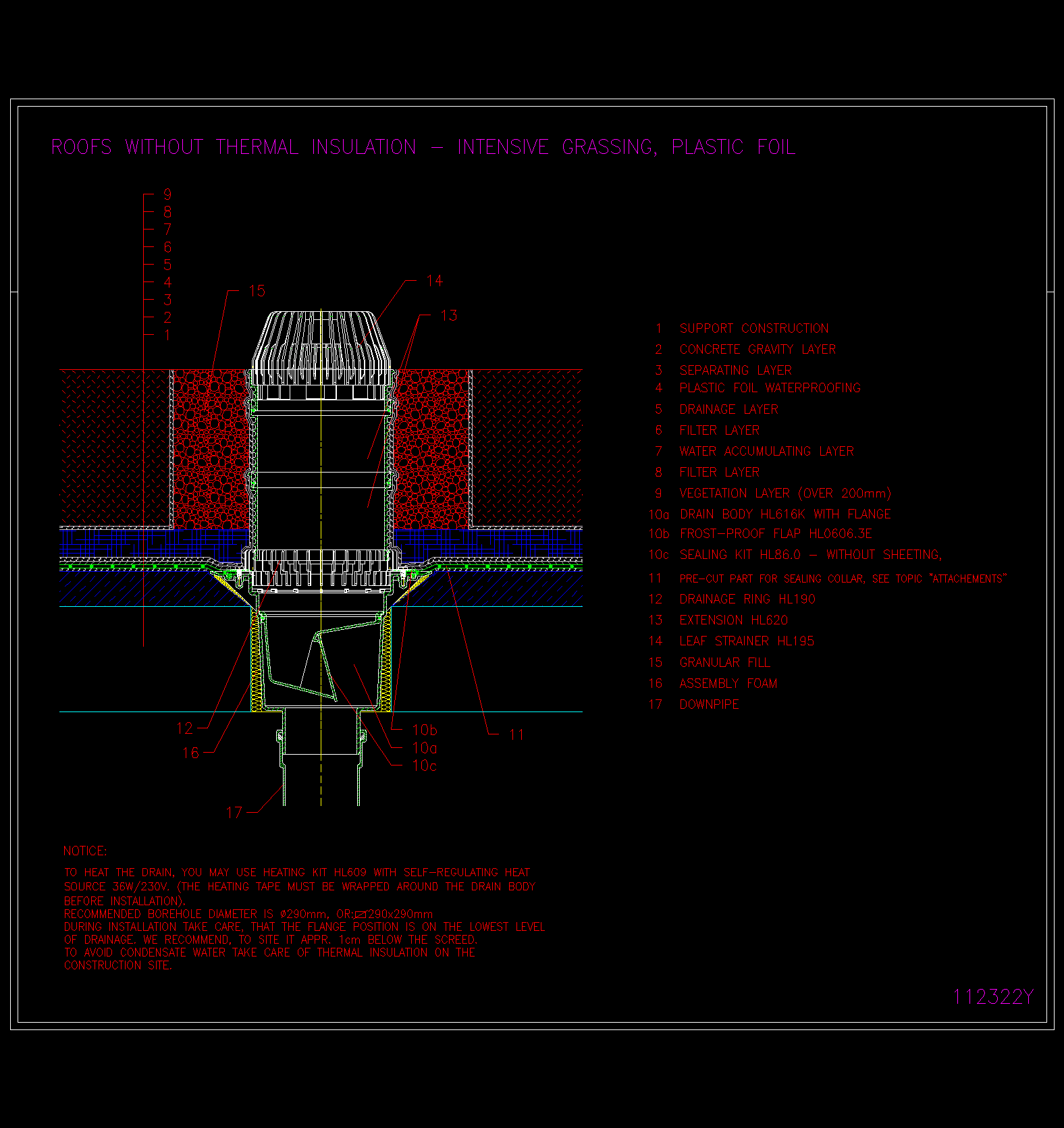This screenshot has width=1064, height=1128.
Task: Select callout label '16' for assembly foam
Action: (x=191, y=753)
